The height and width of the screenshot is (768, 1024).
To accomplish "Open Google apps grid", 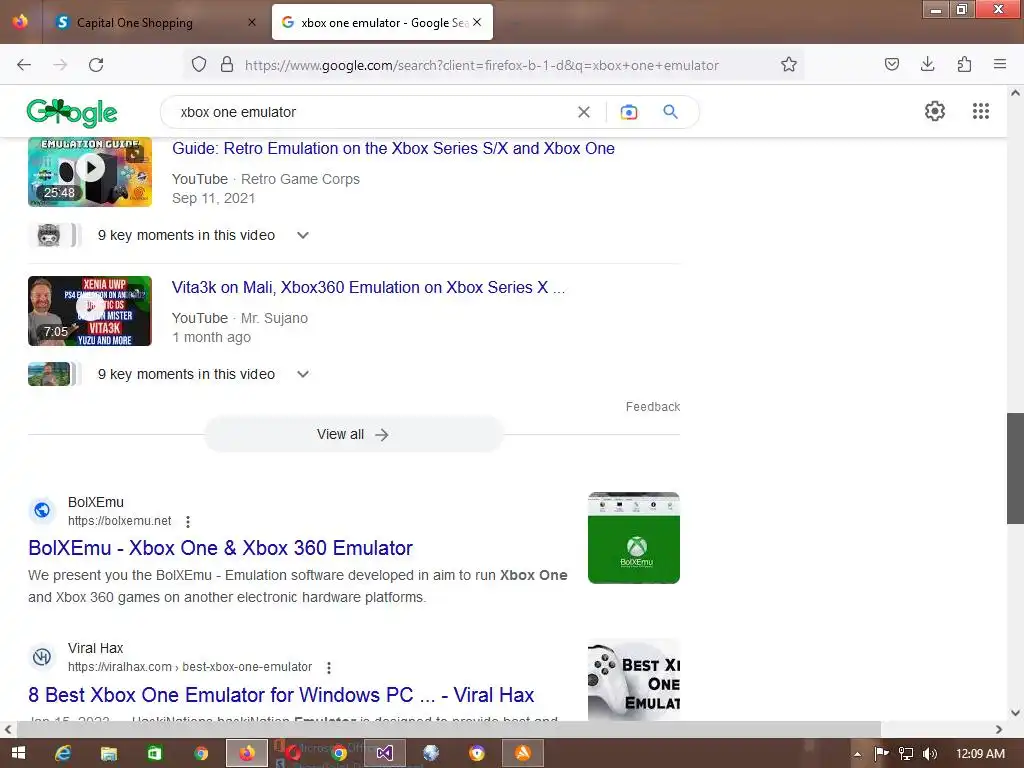I will 981,111.
